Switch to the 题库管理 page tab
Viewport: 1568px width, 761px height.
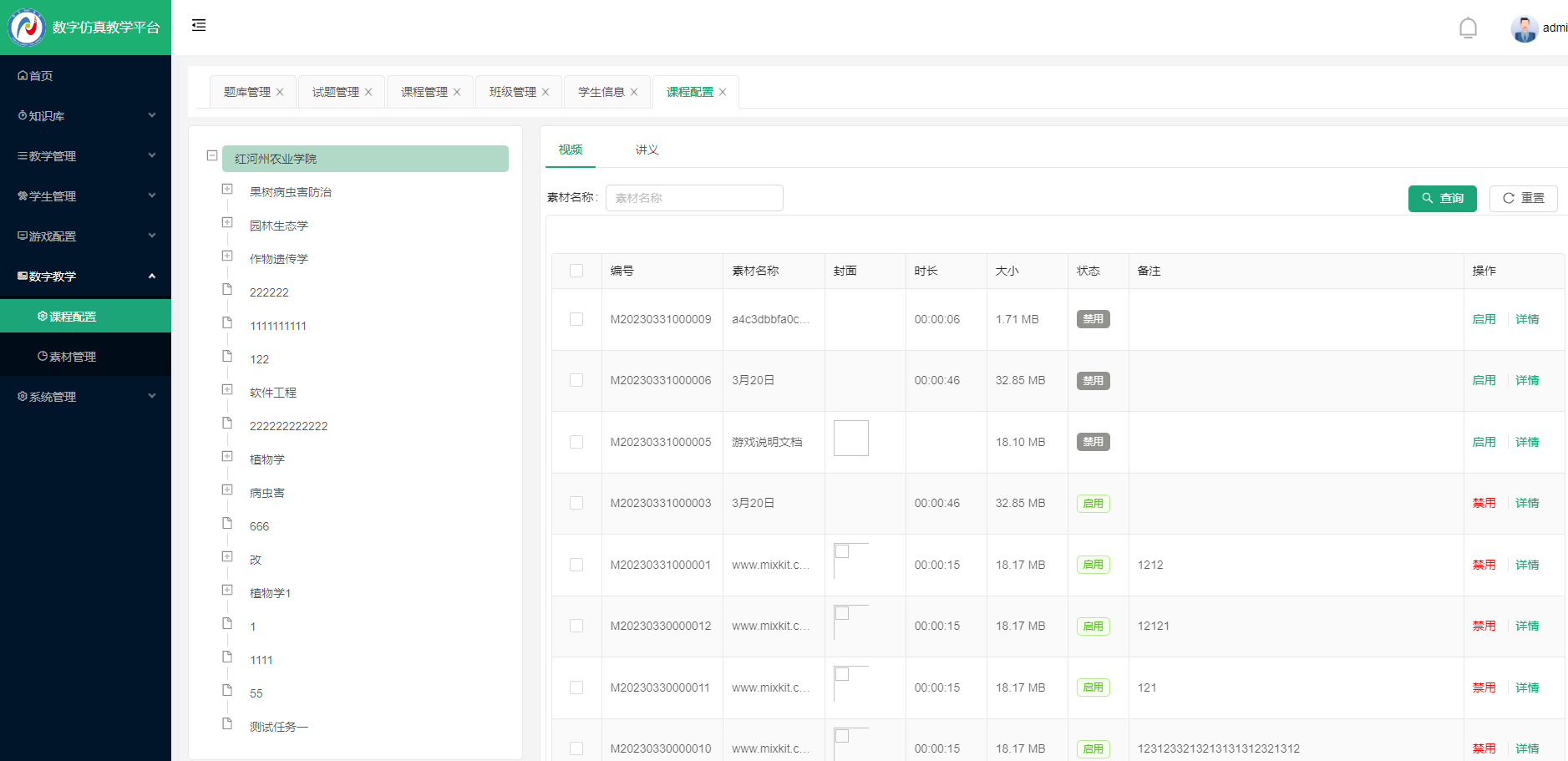247,92
